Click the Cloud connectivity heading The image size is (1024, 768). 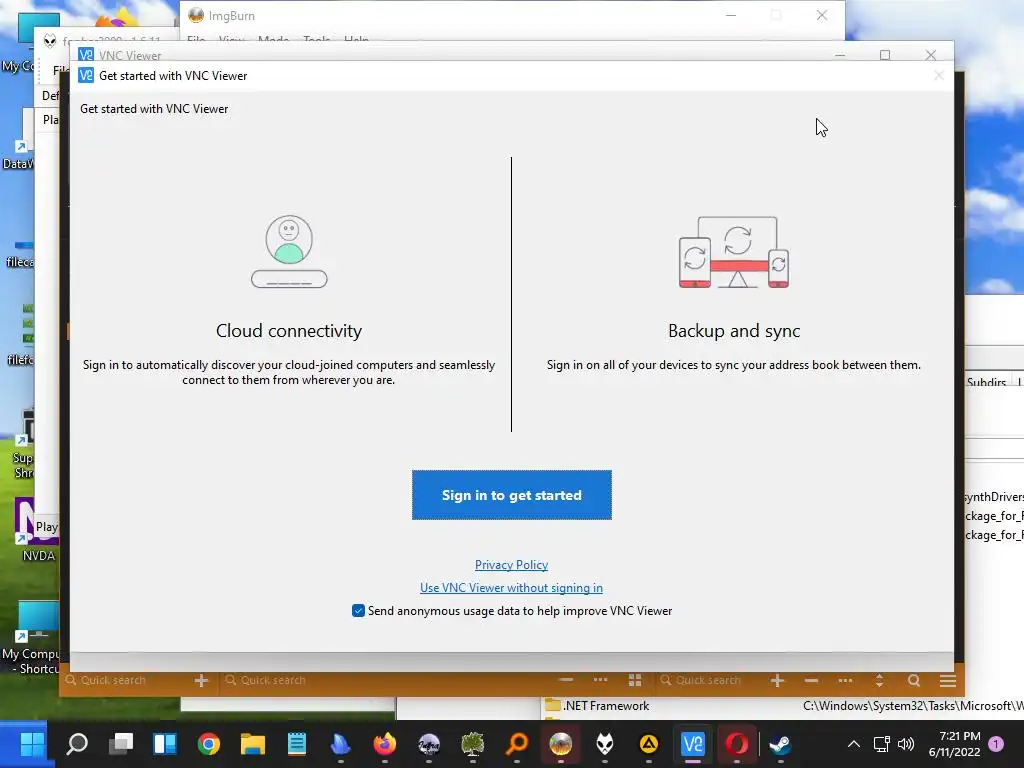289,331
